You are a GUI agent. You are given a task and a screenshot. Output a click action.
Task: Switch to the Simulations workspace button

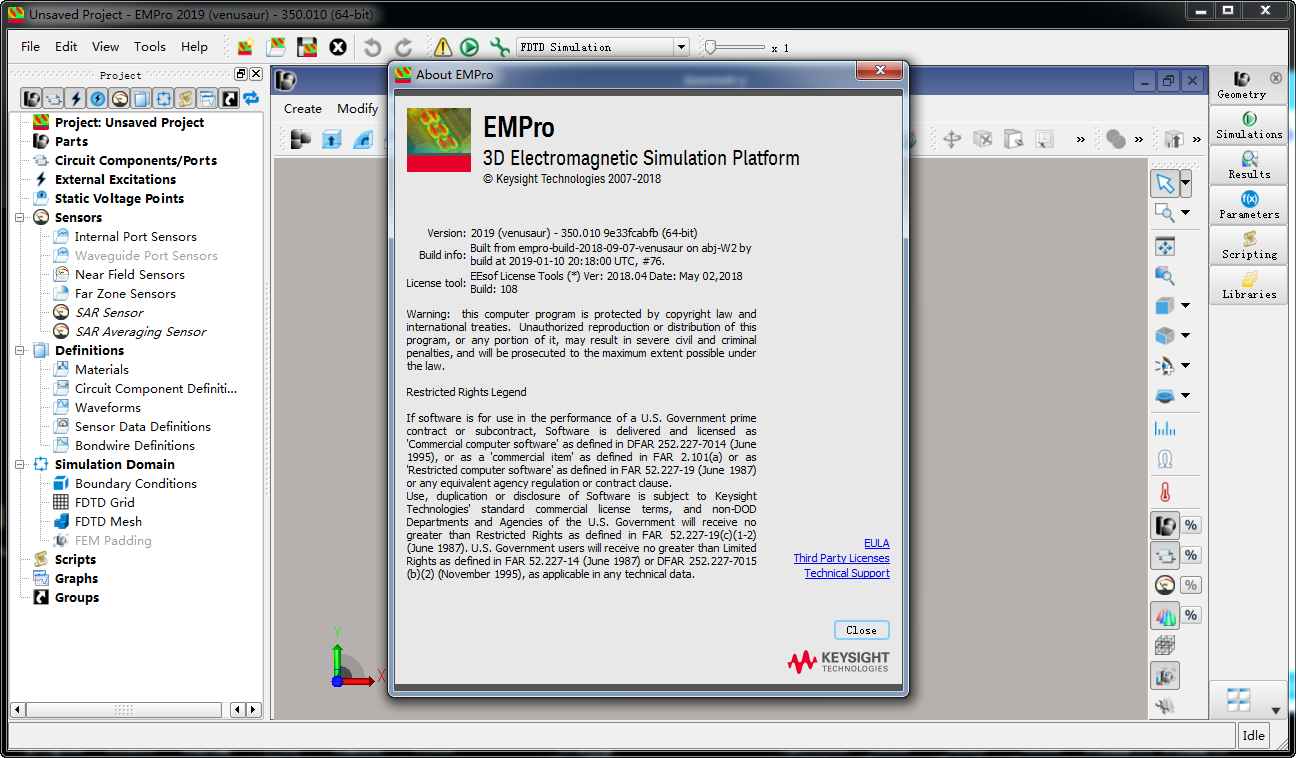point(1249,126)
